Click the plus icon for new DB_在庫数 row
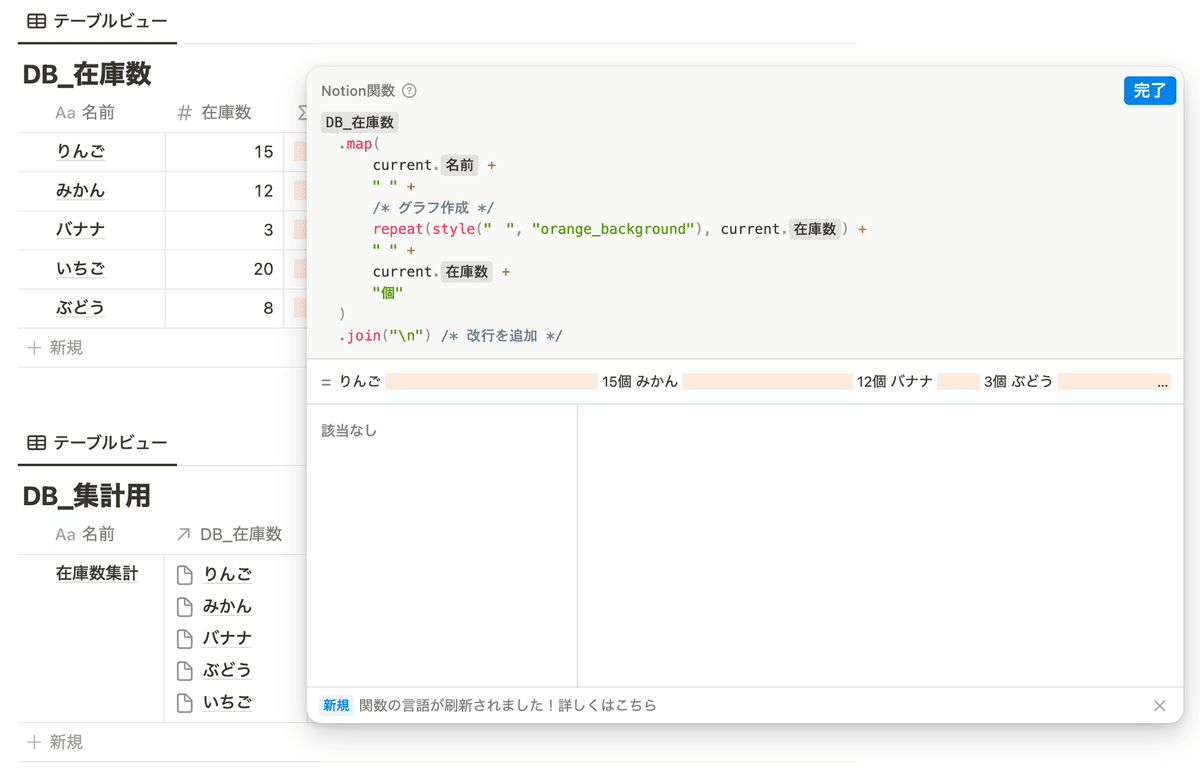 (34, 348)
